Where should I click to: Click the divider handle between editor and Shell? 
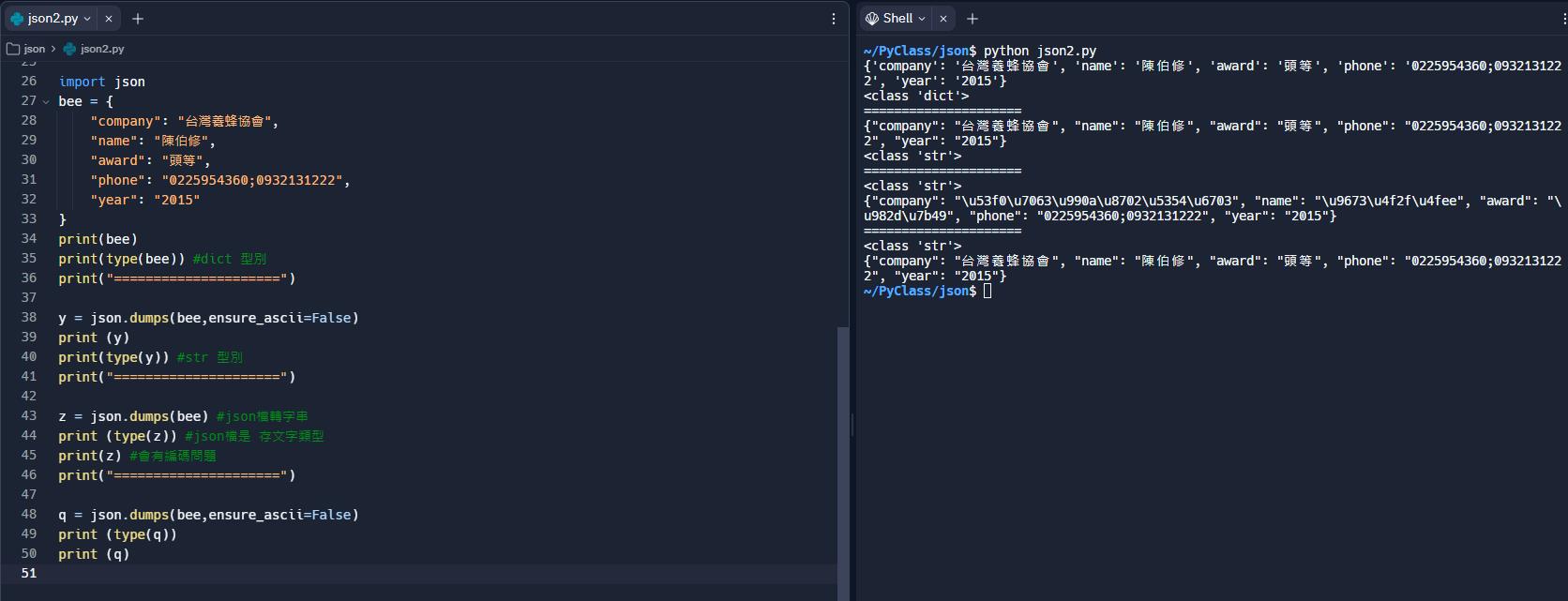coord(852,427)
